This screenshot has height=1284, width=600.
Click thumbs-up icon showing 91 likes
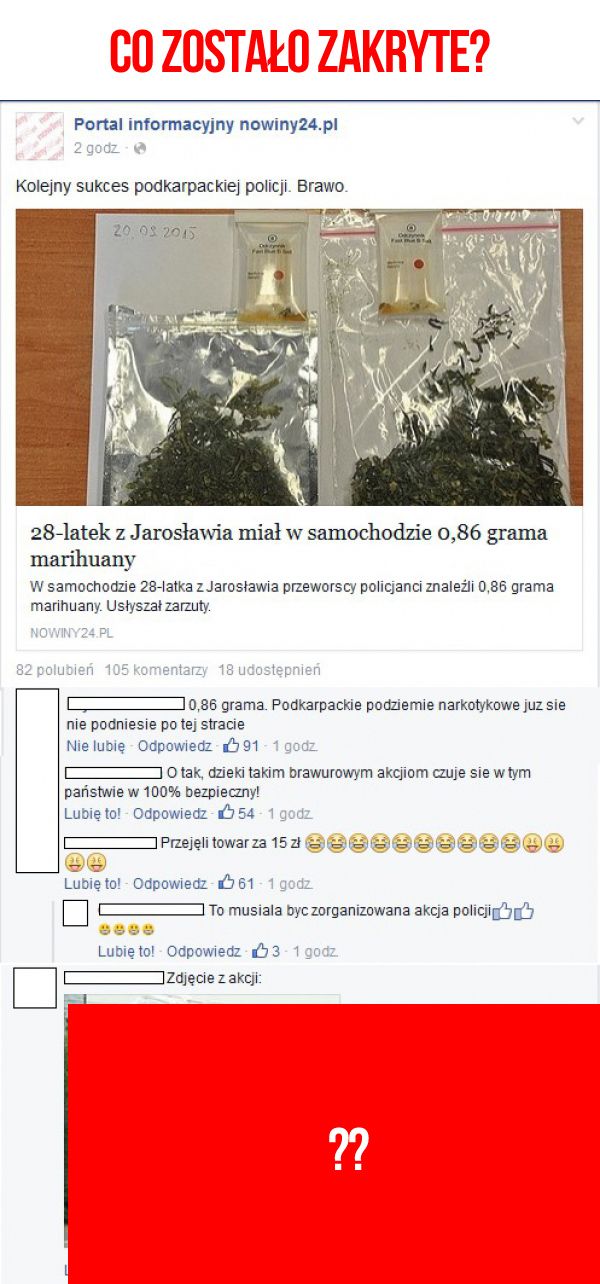[231, 745]
